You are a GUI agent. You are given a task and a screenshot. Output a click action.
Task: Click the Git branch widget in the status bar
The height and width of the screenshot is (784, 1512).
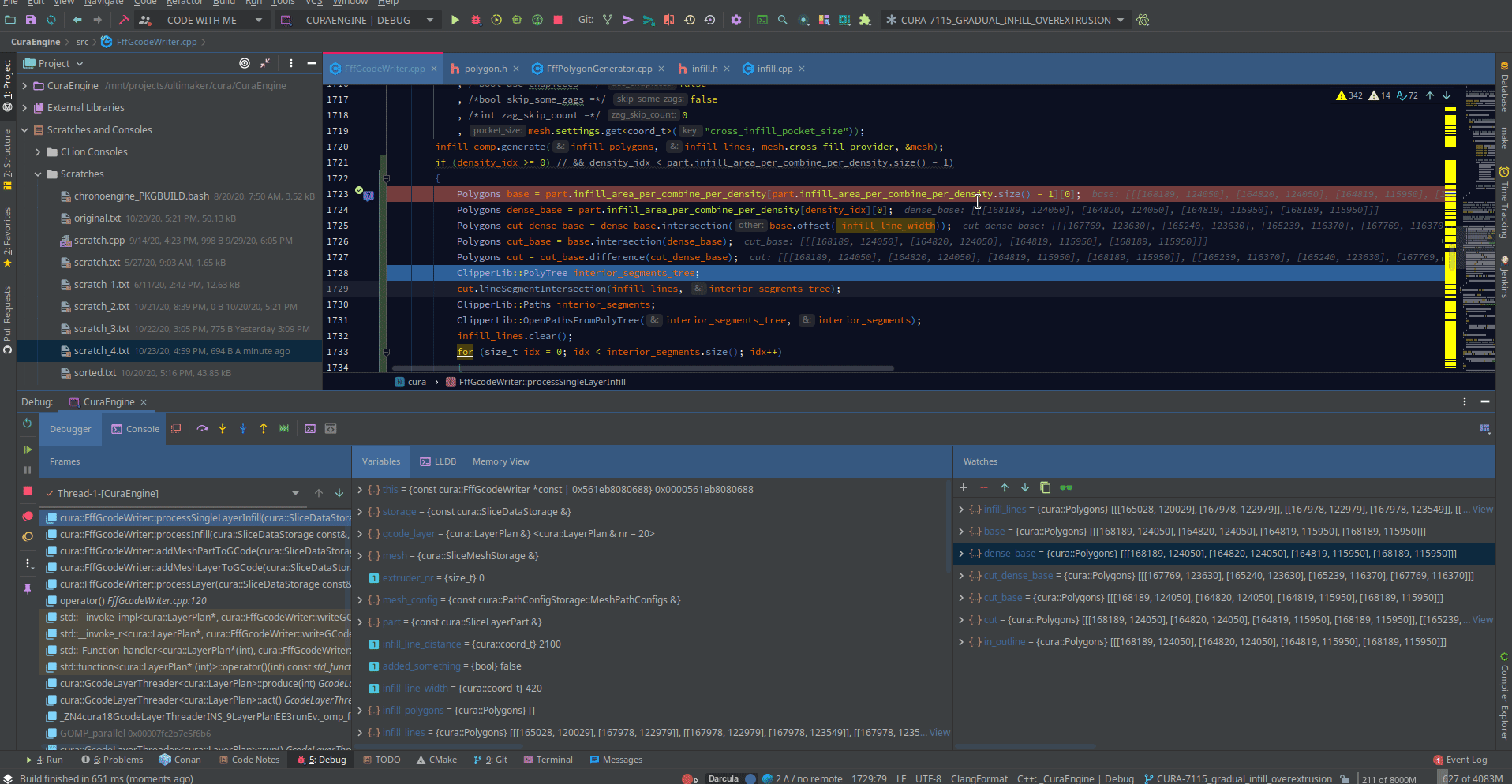(x=1238, y=778)
